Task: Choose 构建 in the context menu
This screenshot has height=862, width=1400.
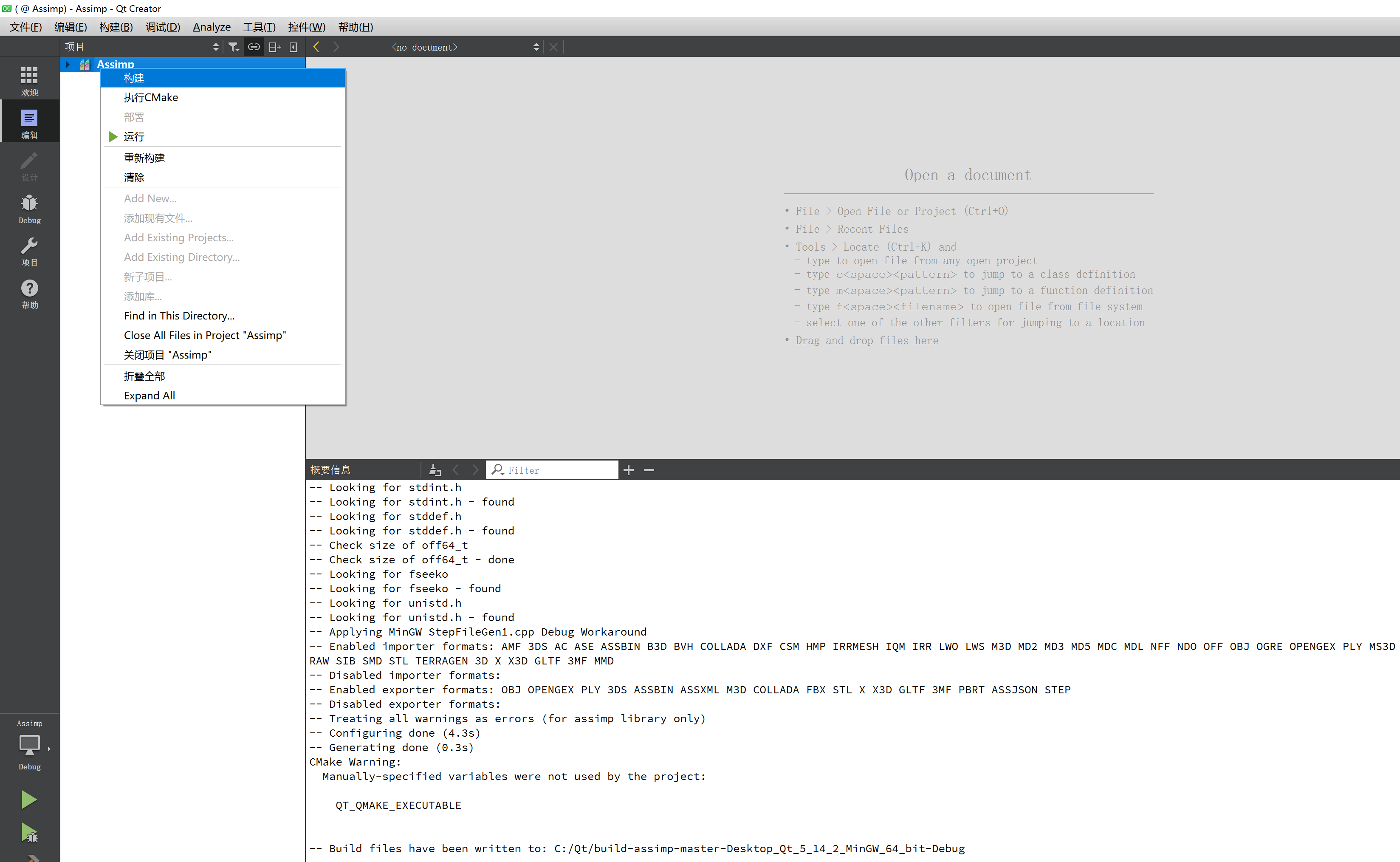Action: tap(223, 78)
